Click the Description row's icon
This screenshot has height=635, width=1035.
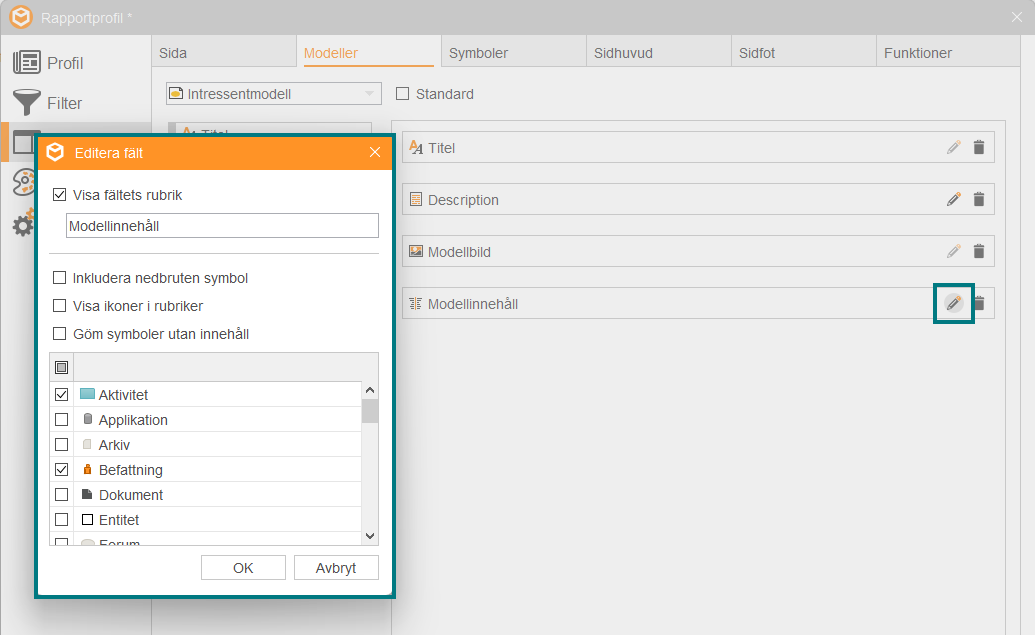coord(416,199)
